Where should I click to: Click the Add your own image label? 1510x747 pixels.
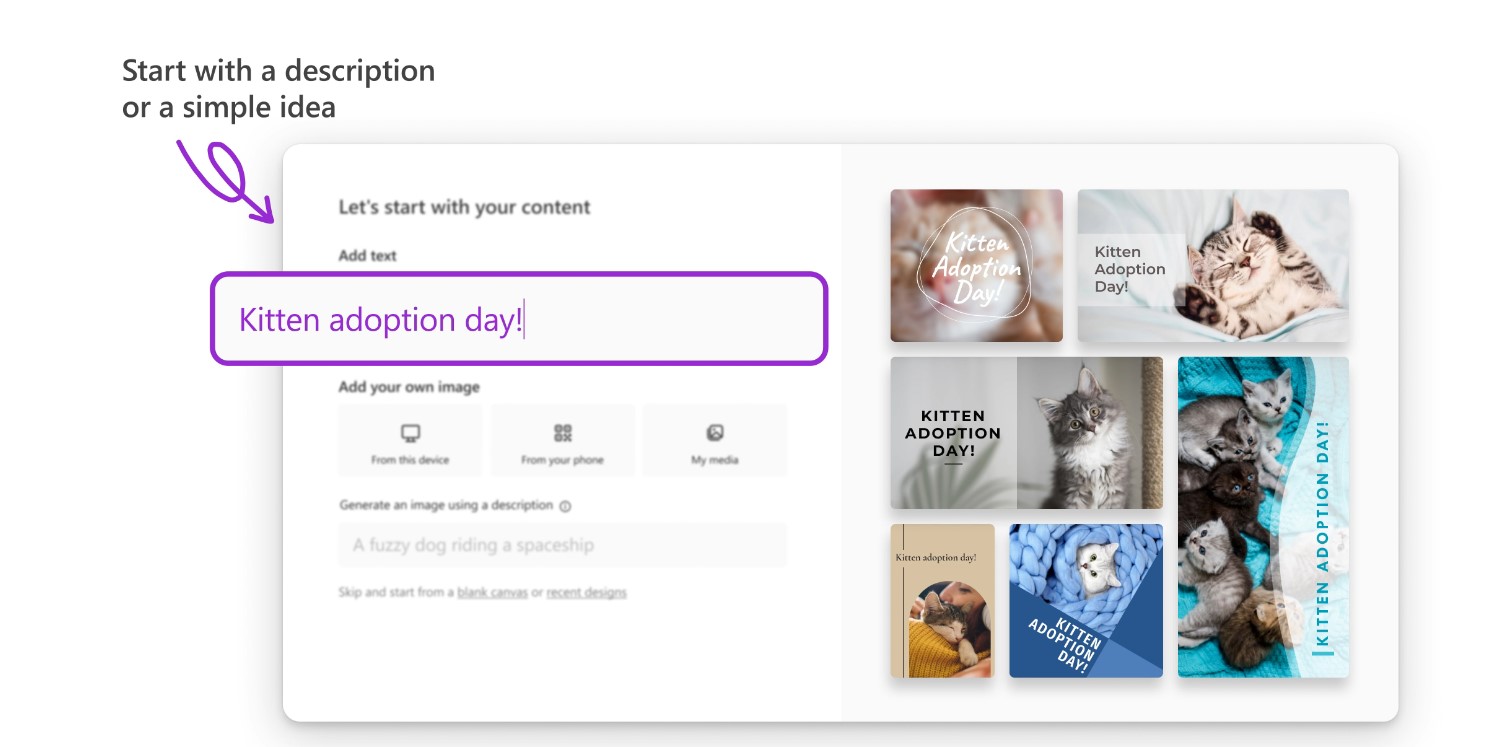tap(409, 387)
